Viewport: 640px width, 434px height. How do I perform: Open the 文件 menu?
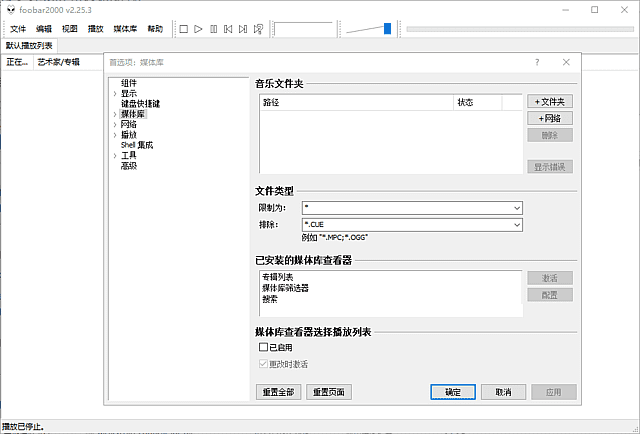coord(18,29)
